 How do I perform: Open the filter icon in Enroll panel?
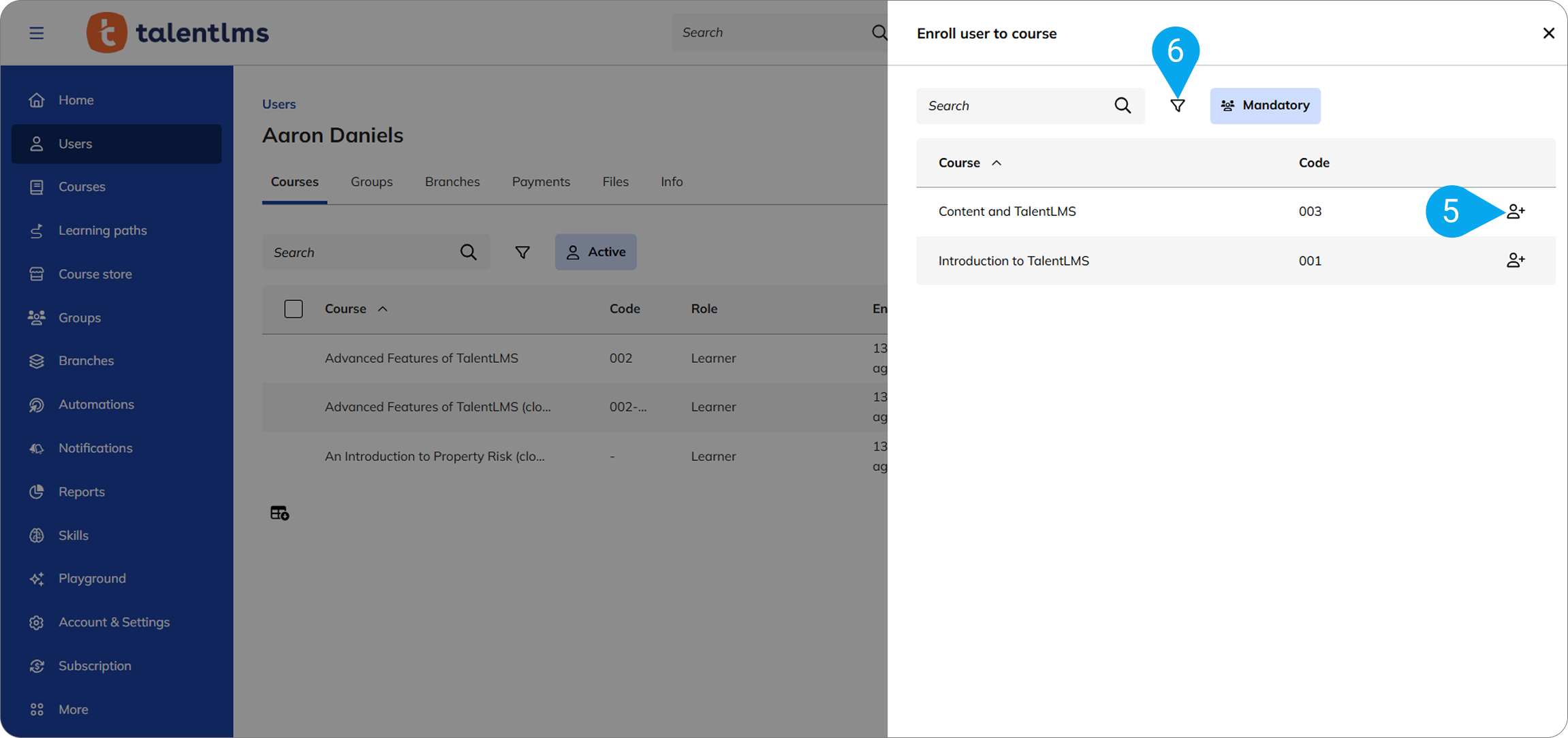click(x=1177, y=106)
